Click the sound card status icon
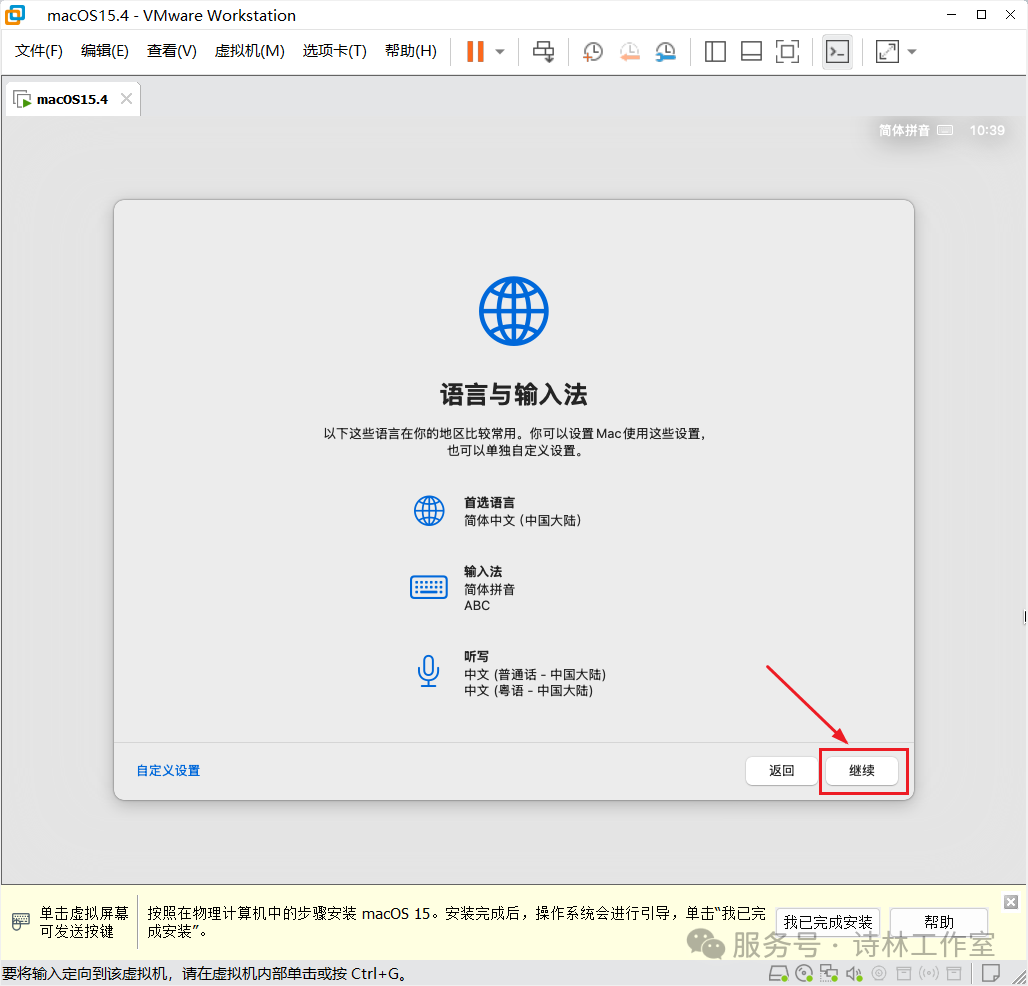Viewport: 1028px width, 986px height. tap(854, 974)
